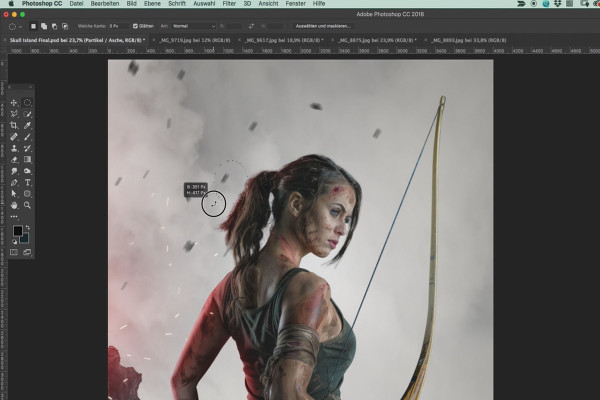
Task: Switch to the Skull Island Final.psd tab
Action: pyautogui.click(x=77, y=40)
